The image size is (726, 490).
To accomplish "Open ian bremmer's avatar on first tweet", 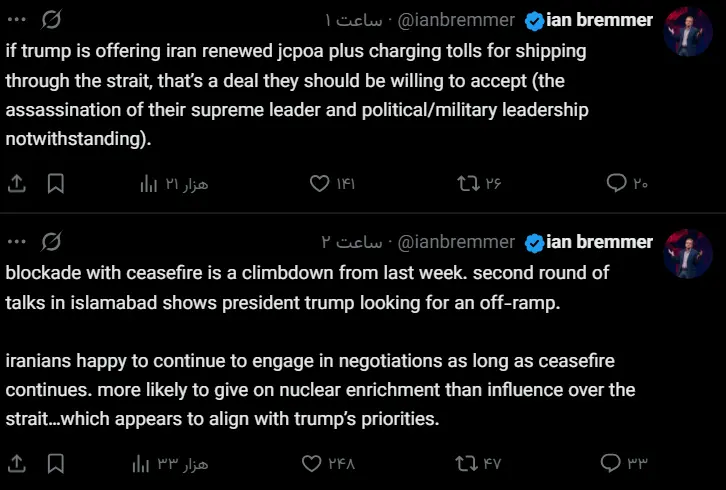I will click(x=688, y=31).
